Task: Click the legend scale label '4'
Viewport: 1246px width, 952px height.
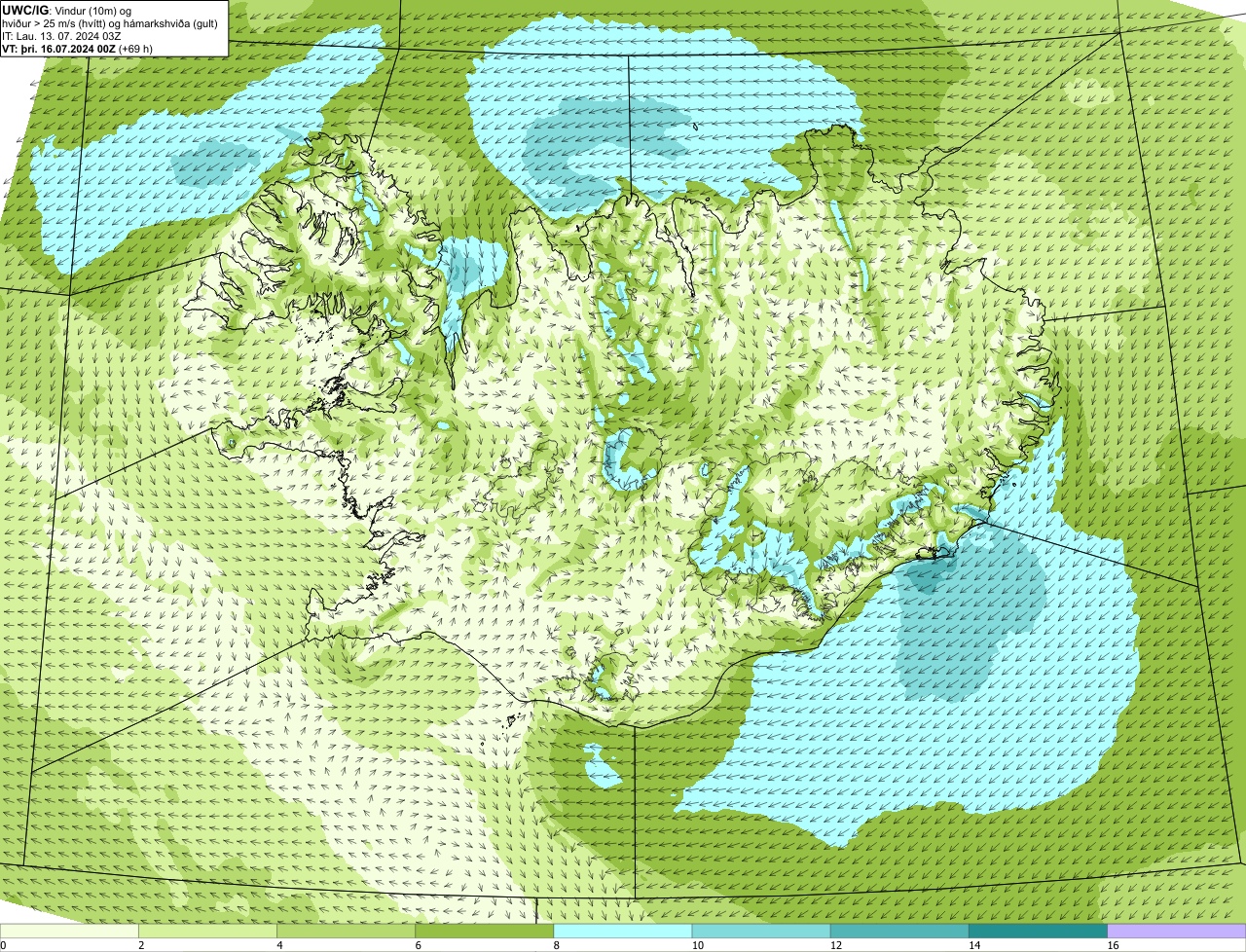Action: click(x=279, y=945)
